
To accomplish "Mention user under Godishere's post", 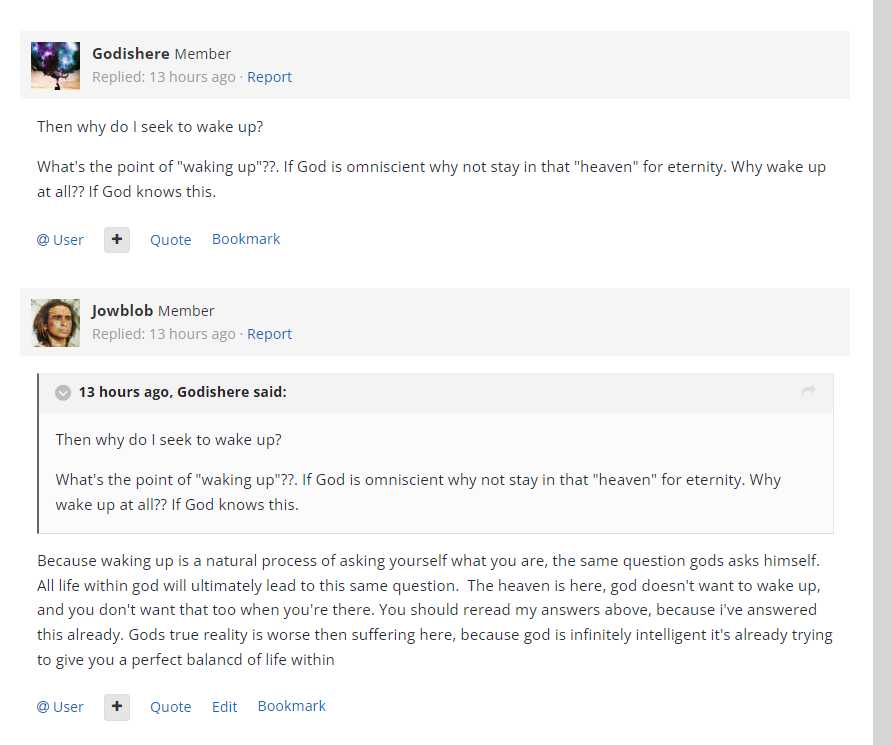I will pyautogui.click(x=60, y=240).
